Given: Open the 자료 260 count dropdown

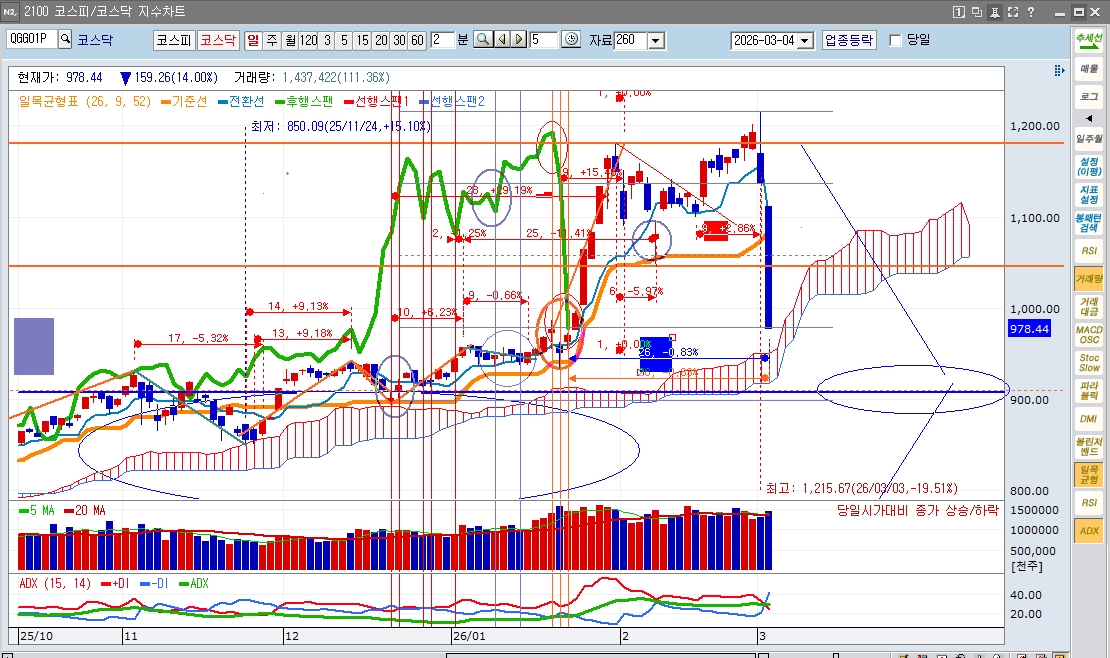Looking at the screenshot, I should click(x=656, y=40).
